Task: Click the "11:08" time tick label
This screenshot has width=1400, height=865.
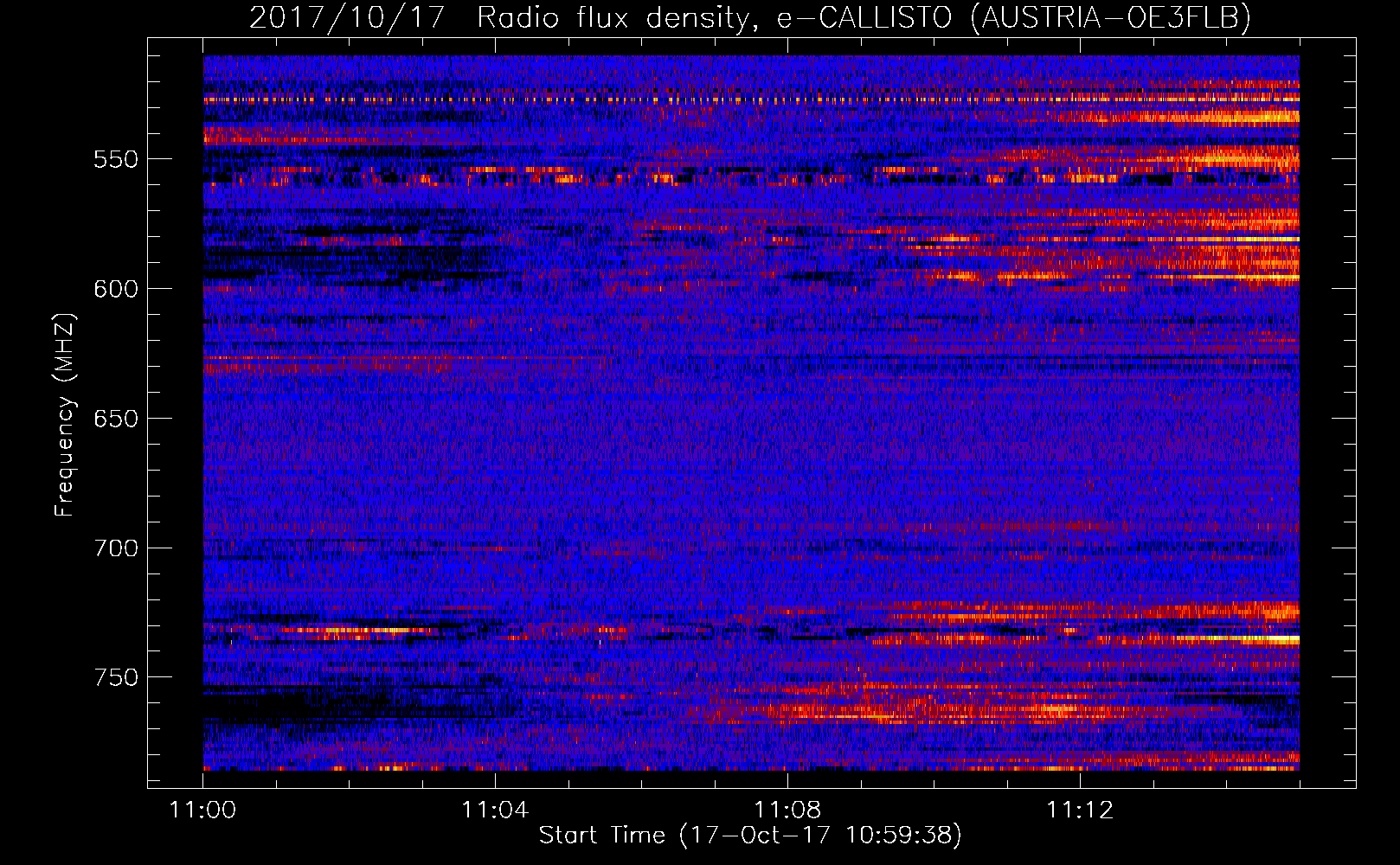Action: click(x=787, y=810)
